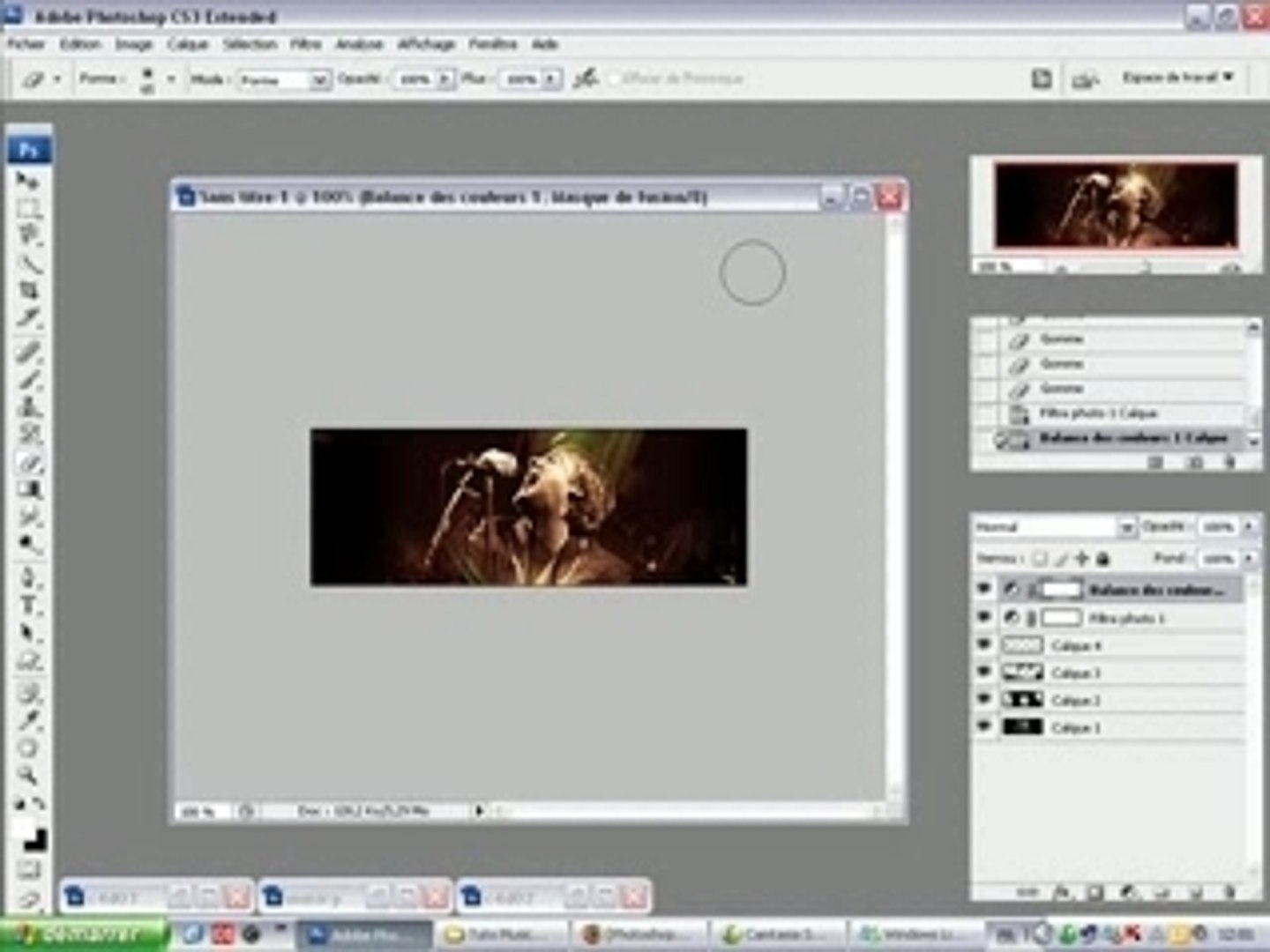Select the Blur tool
This screenshot has height=952, width=1270.
[28, 517]
